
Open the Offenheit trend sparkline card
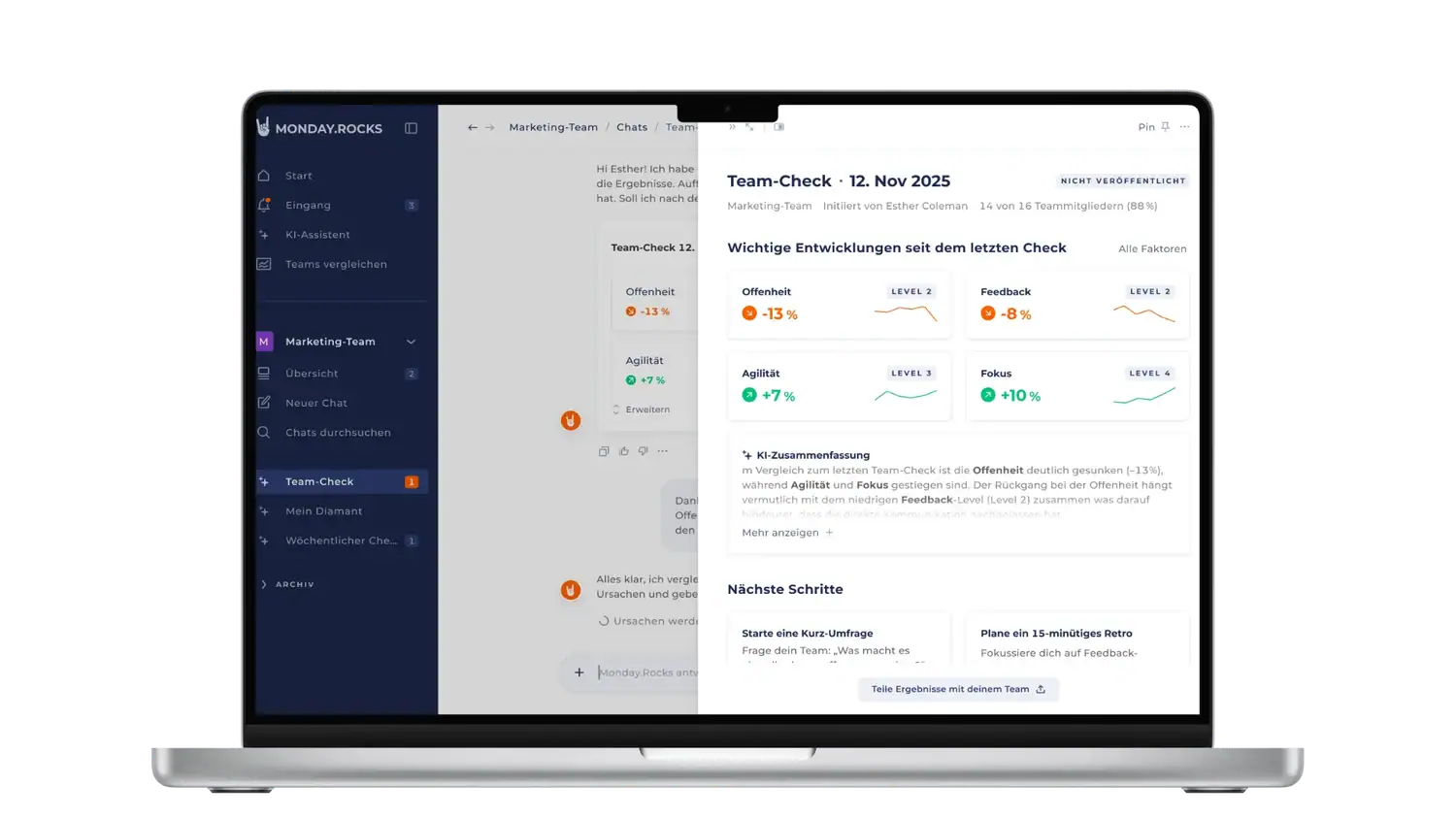(x=839, y=304)
